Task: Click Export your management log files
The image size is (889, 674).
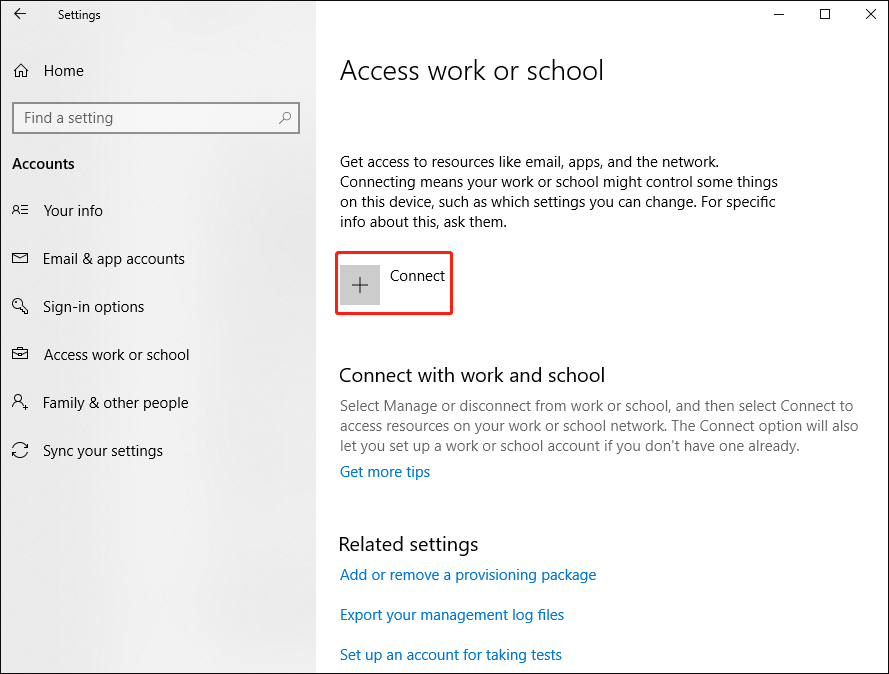Action: pyautogui.click(x=452, y=615)
